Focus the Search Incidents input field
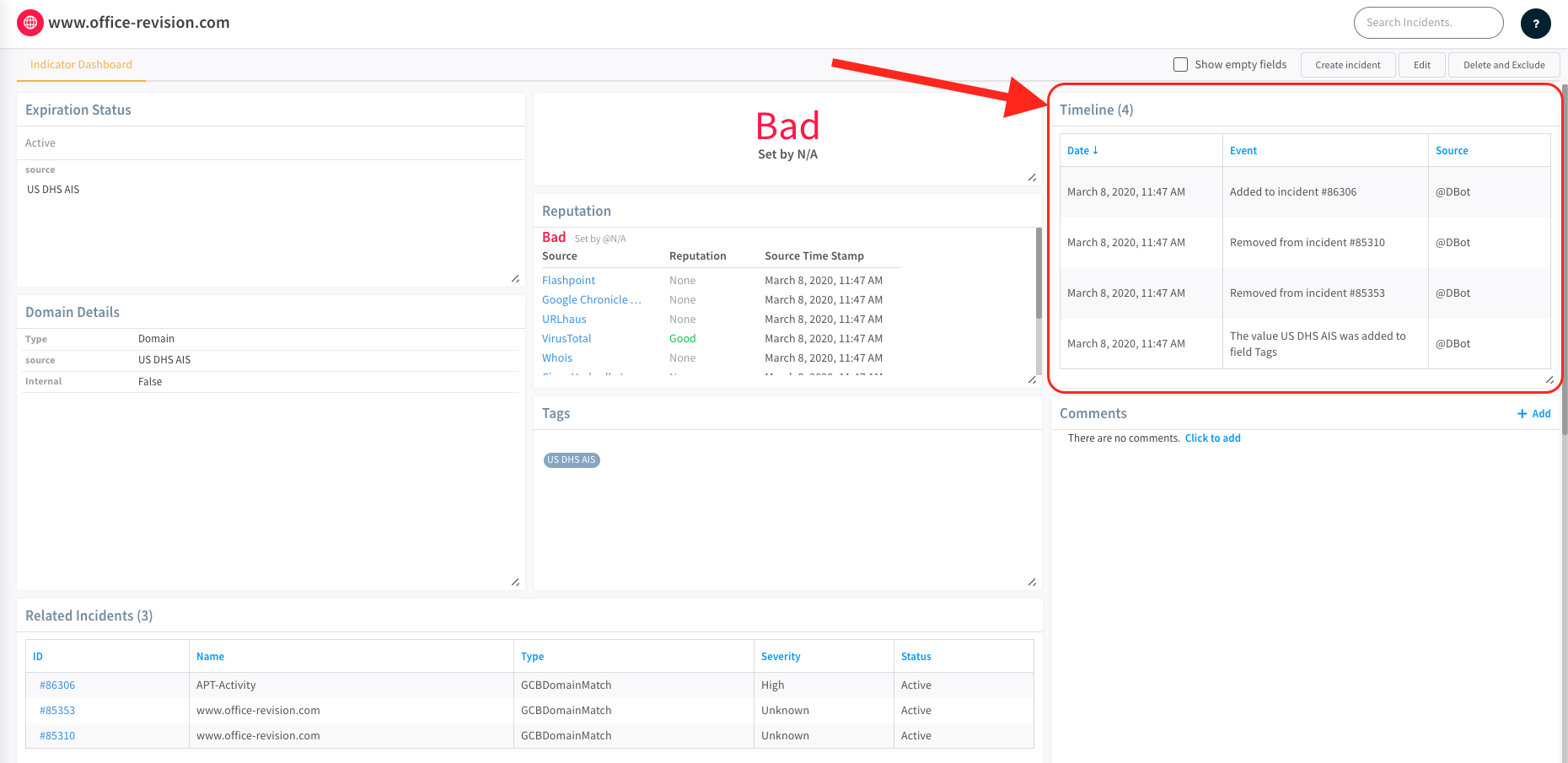 (1427, 23)
